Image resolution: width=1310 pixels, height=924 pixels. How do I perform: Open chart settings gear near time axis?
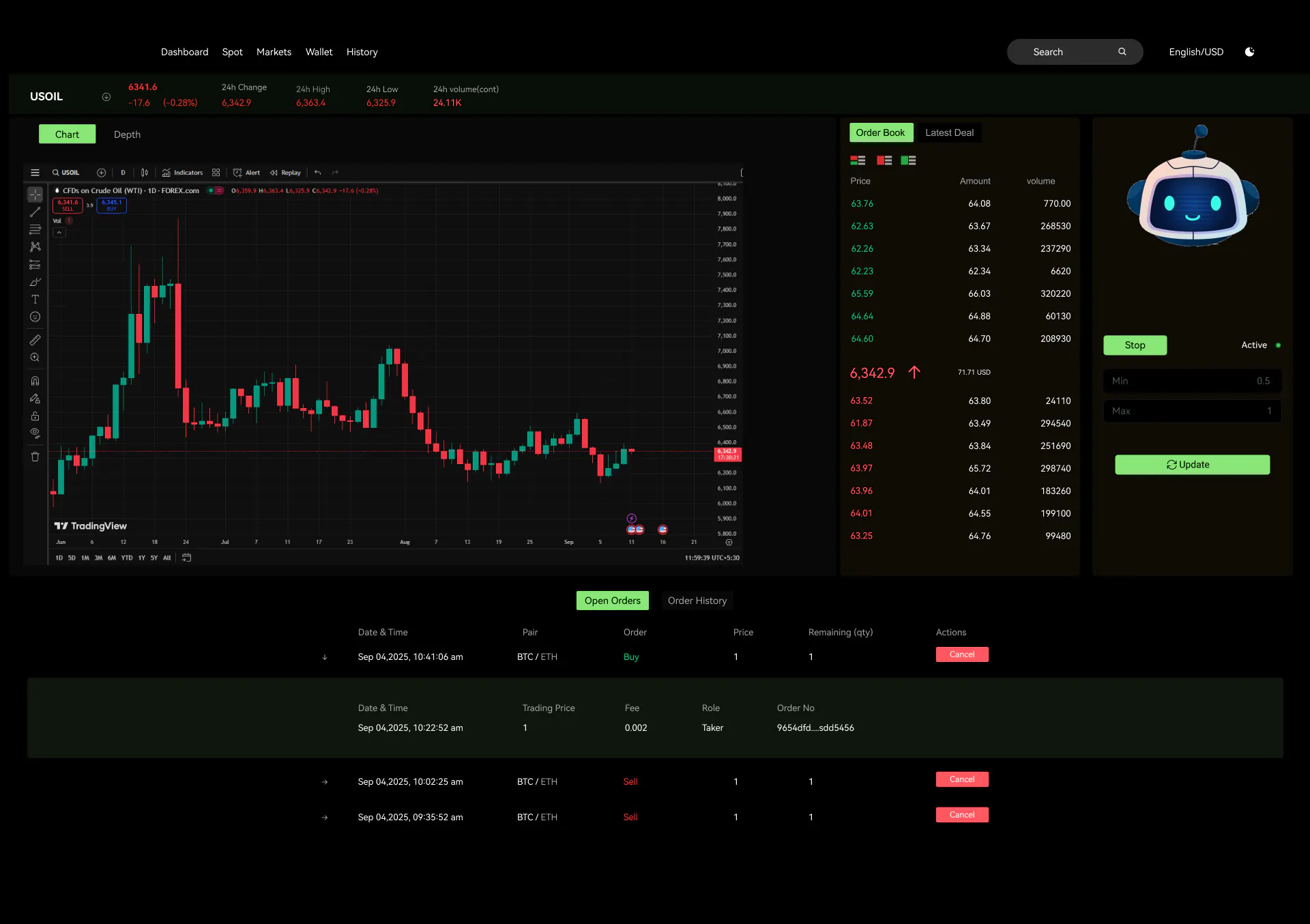pos(729,543)
